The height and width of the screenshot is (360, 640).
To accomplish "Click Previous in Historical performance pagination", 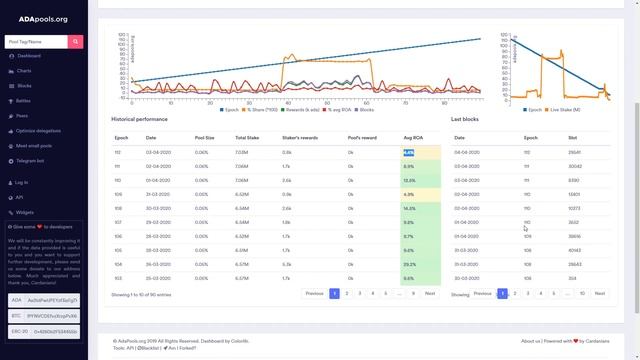I will [x=314, y=293].
